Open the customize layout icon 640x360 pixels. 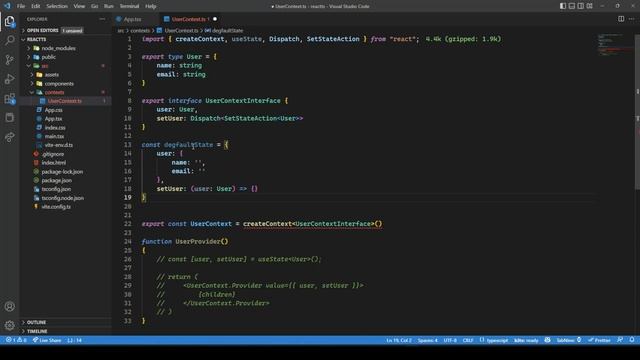tap(590, 6)
